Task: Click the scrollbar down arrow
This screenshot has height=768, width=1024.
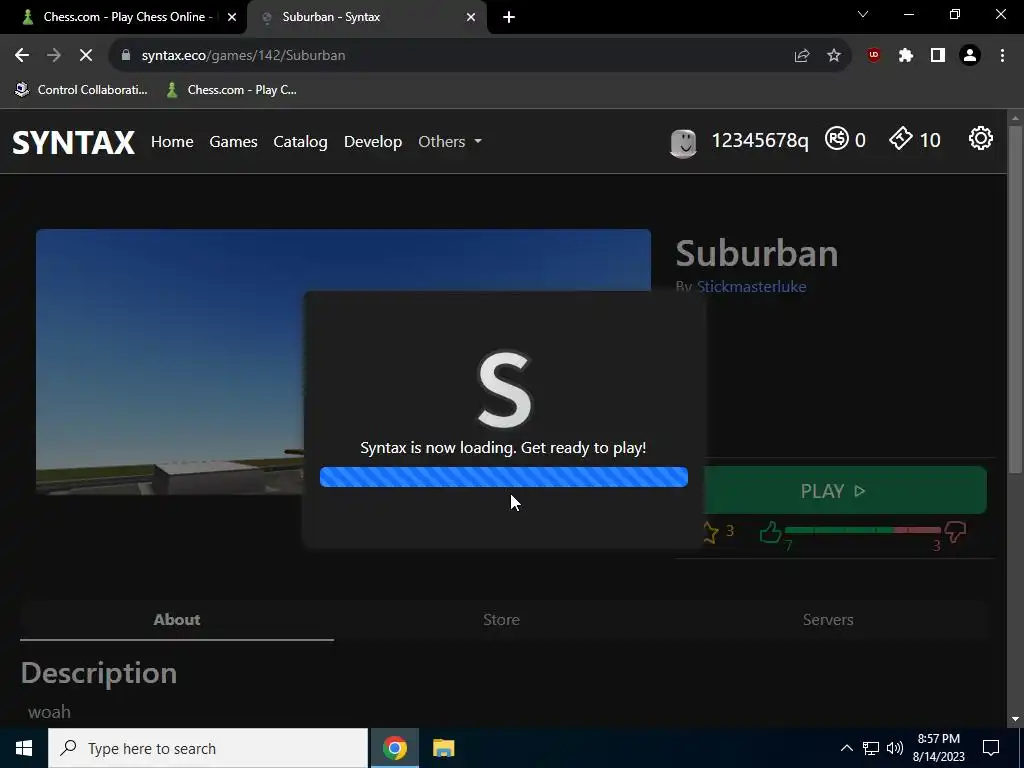Action: point(1015,719)
